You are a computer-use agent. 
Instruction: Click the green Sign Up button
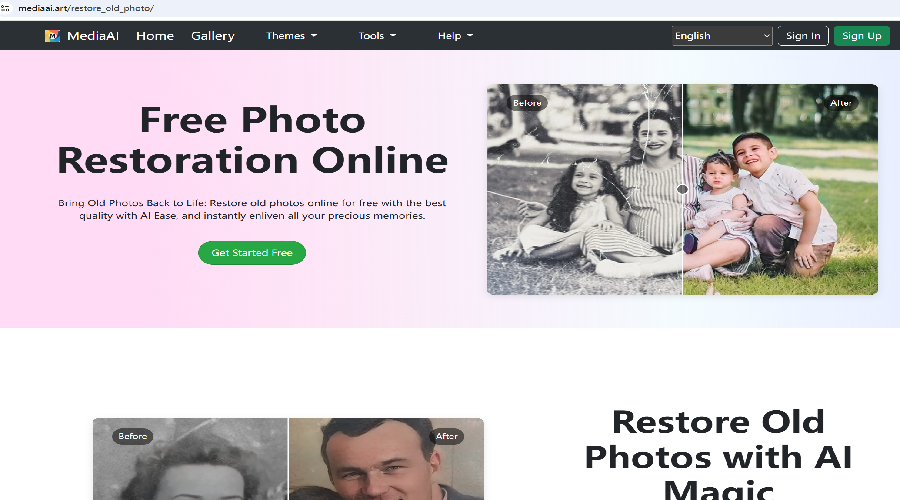coord(862,36)
